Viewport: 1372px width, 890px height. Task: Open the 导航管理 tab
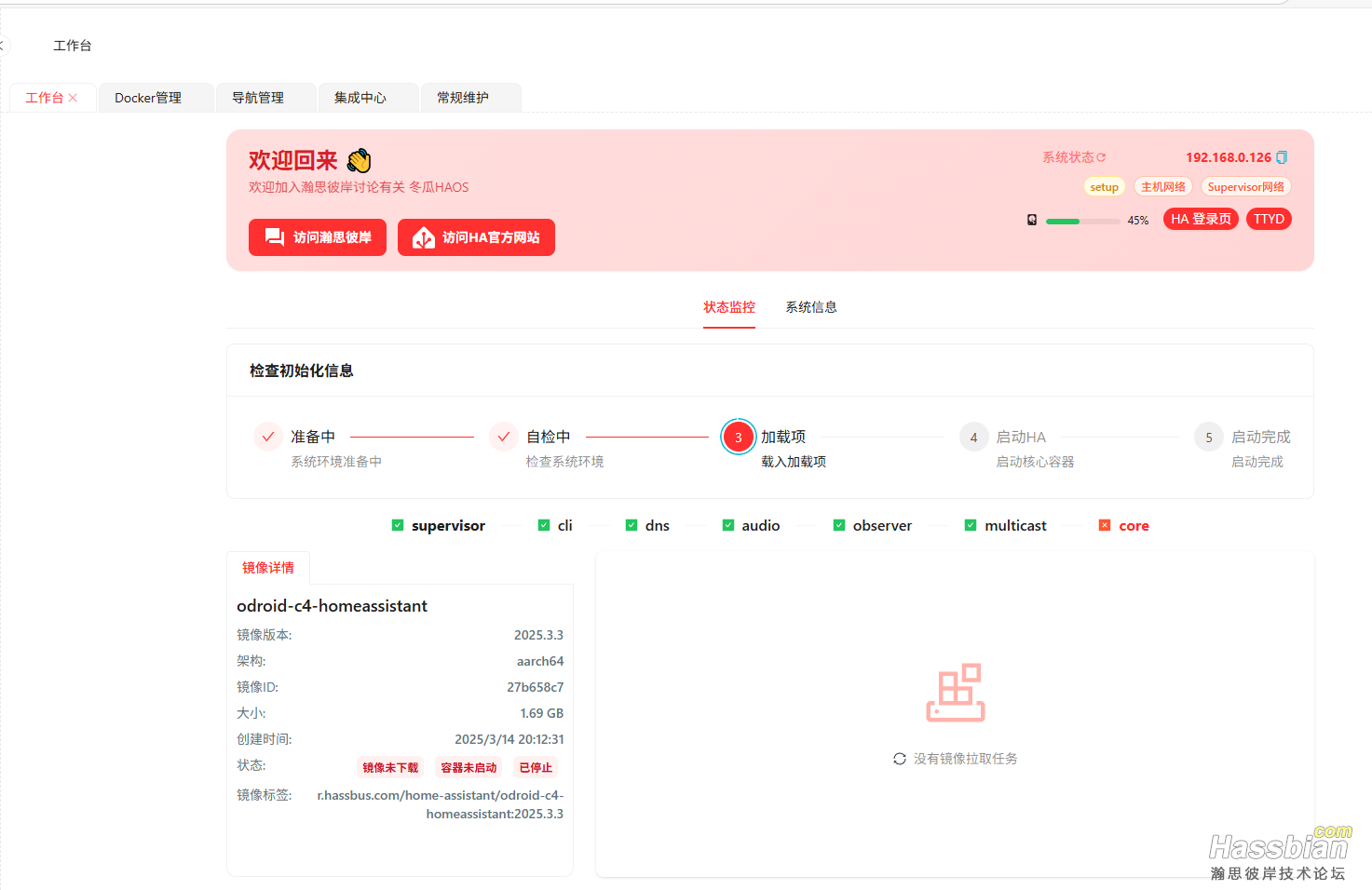(265, 98)
